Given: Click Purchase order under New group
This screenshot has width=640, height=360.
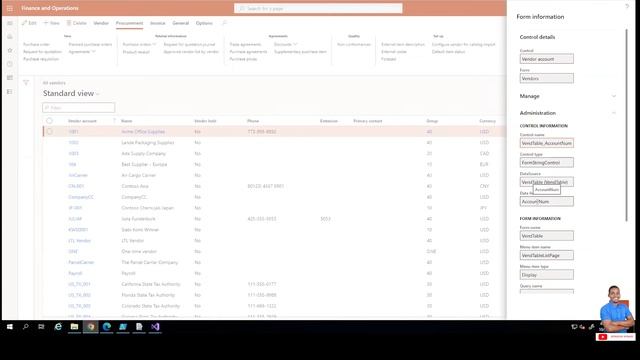Looking at the screenshot, I should point(36,44).
